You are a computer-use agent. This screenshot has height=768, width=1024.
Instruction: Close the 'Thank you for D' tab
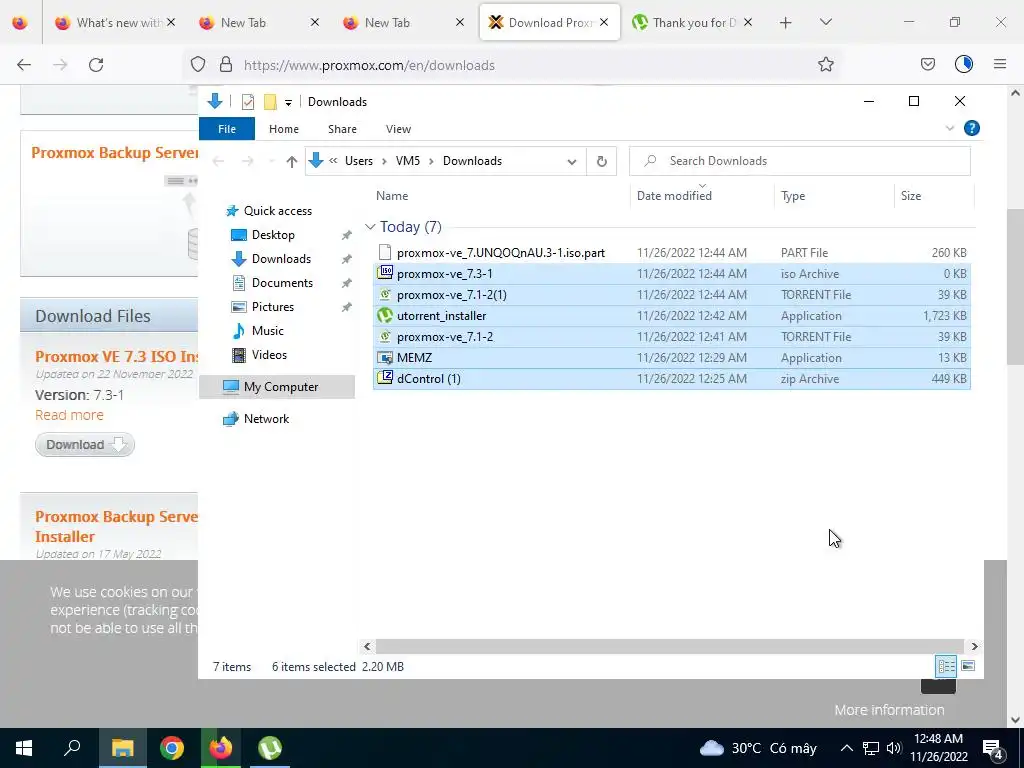[x=748, y=22]
